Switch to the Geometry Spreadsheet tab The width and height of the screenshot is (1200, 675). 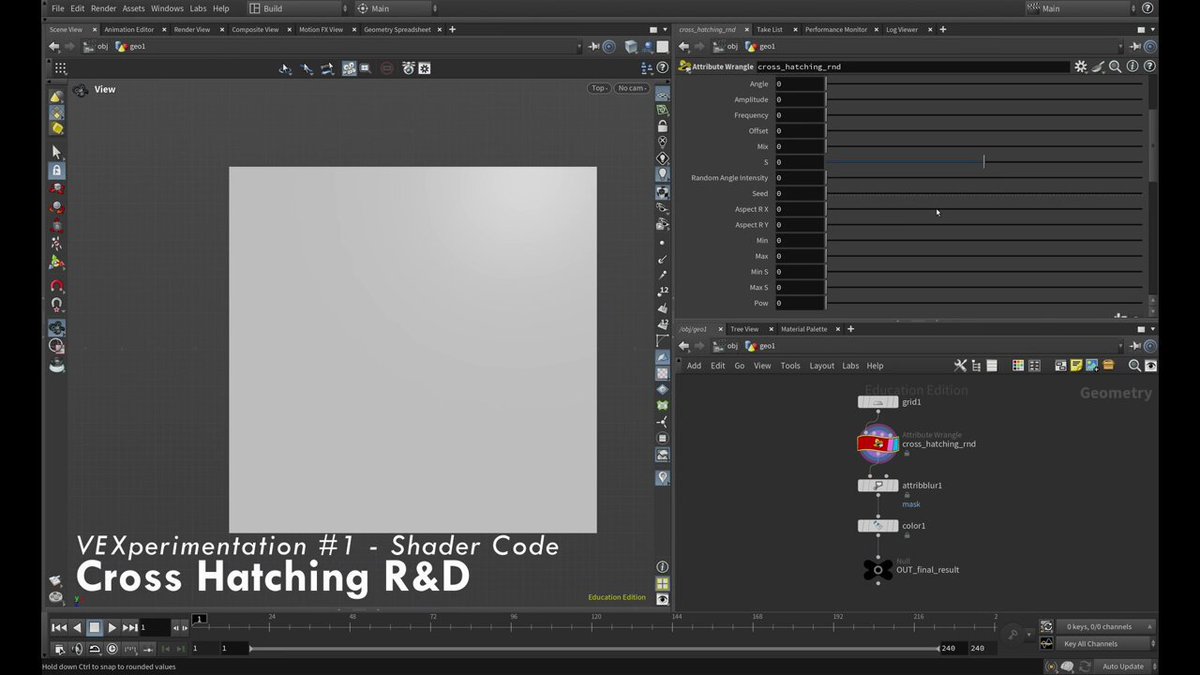click(x=397, y=30)
